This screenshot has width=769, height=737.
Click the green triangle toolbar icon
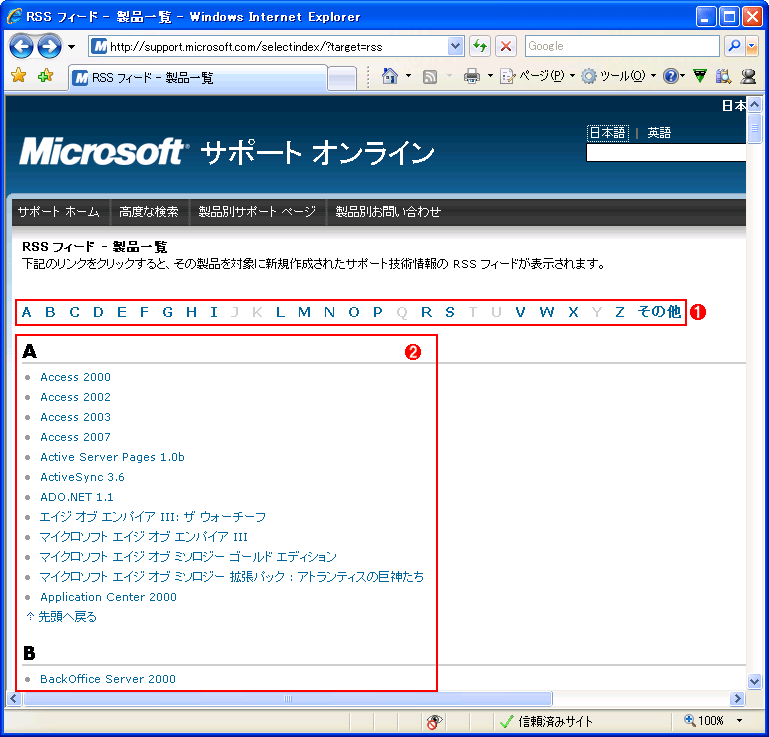700,76
